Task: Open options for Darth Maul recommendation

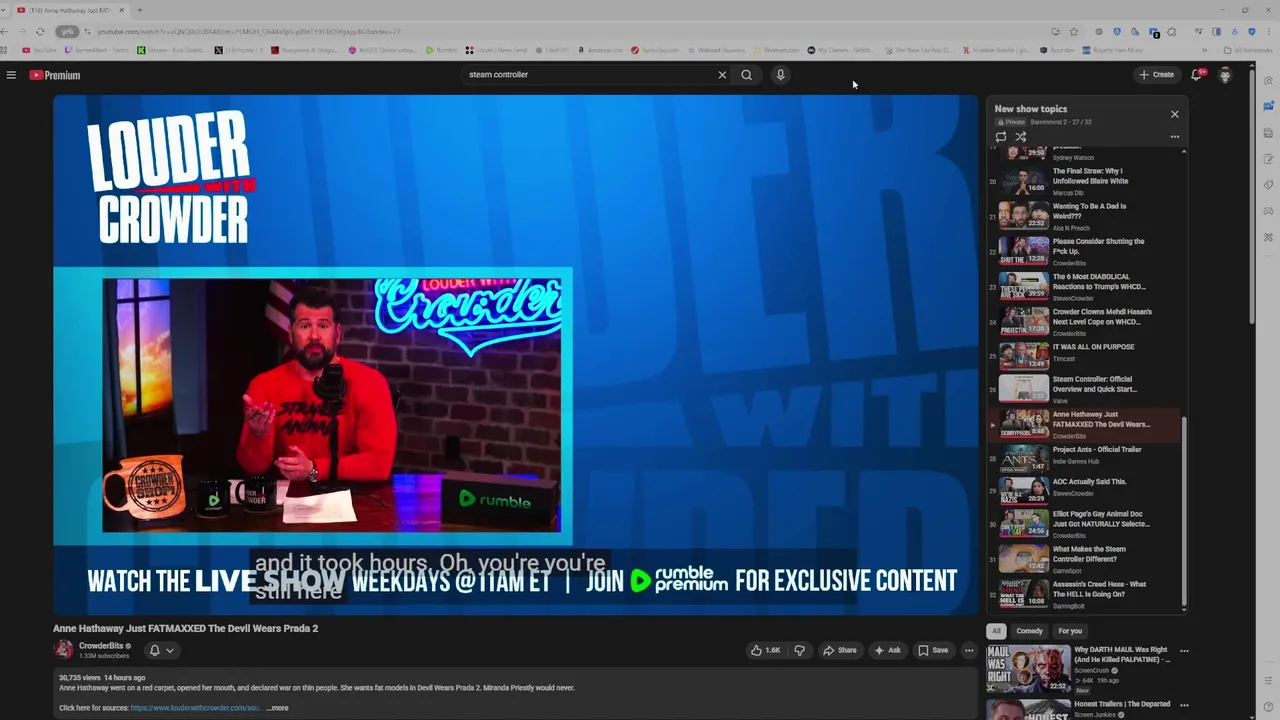Action: [x=1184, y=651]
